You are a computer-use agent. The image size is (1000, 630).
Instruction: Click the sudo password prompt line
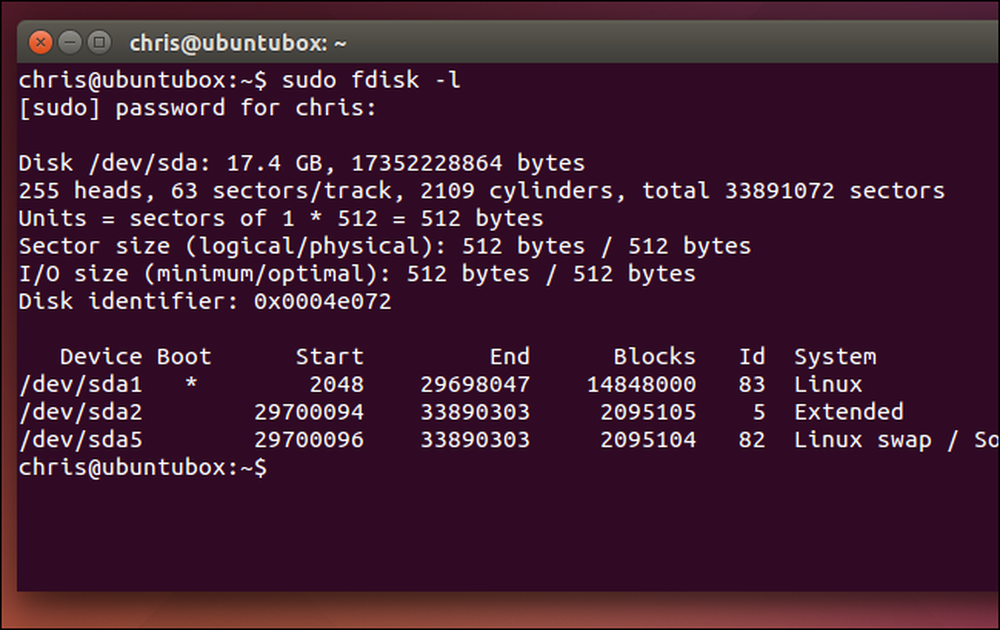[x=198, y=108]
